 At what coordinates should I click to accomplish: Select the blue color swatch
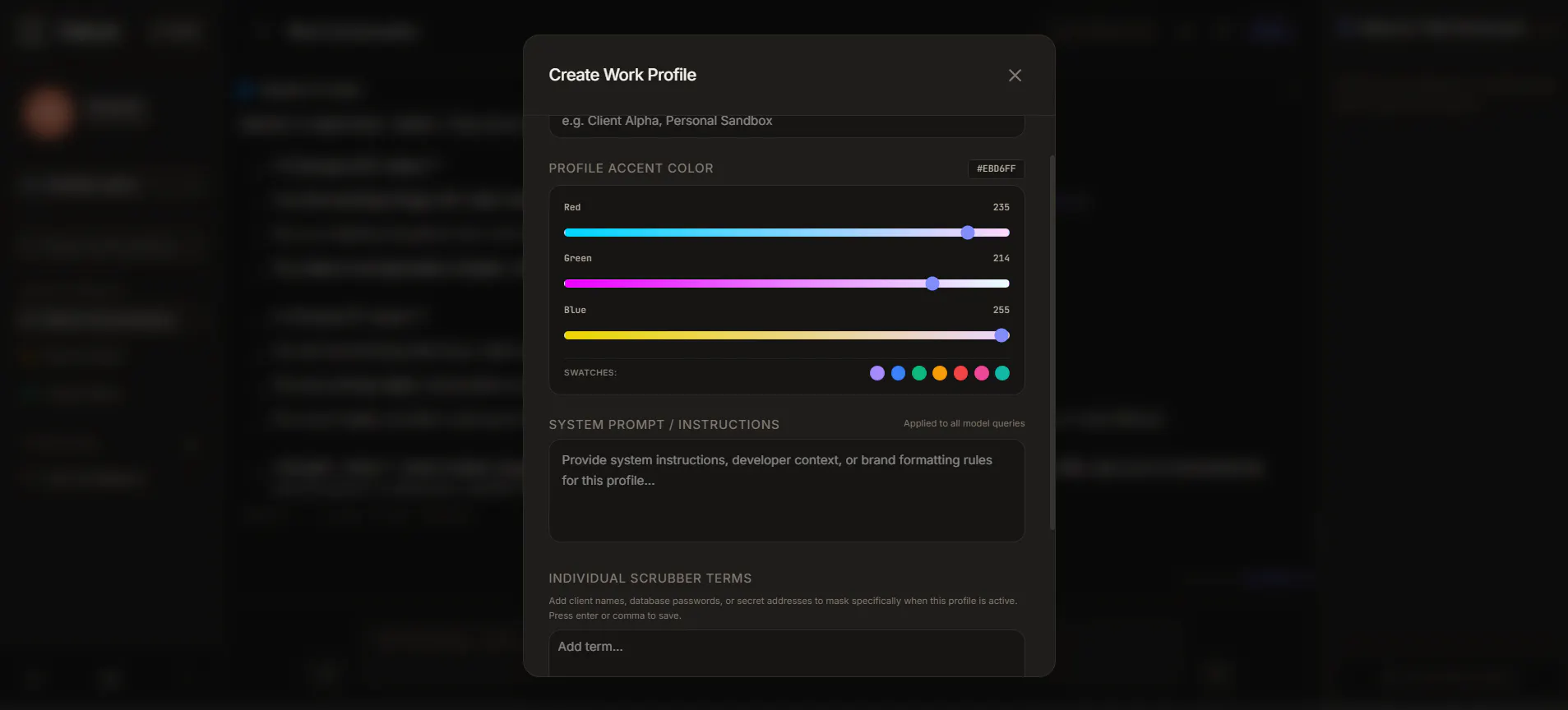[898, 373]
